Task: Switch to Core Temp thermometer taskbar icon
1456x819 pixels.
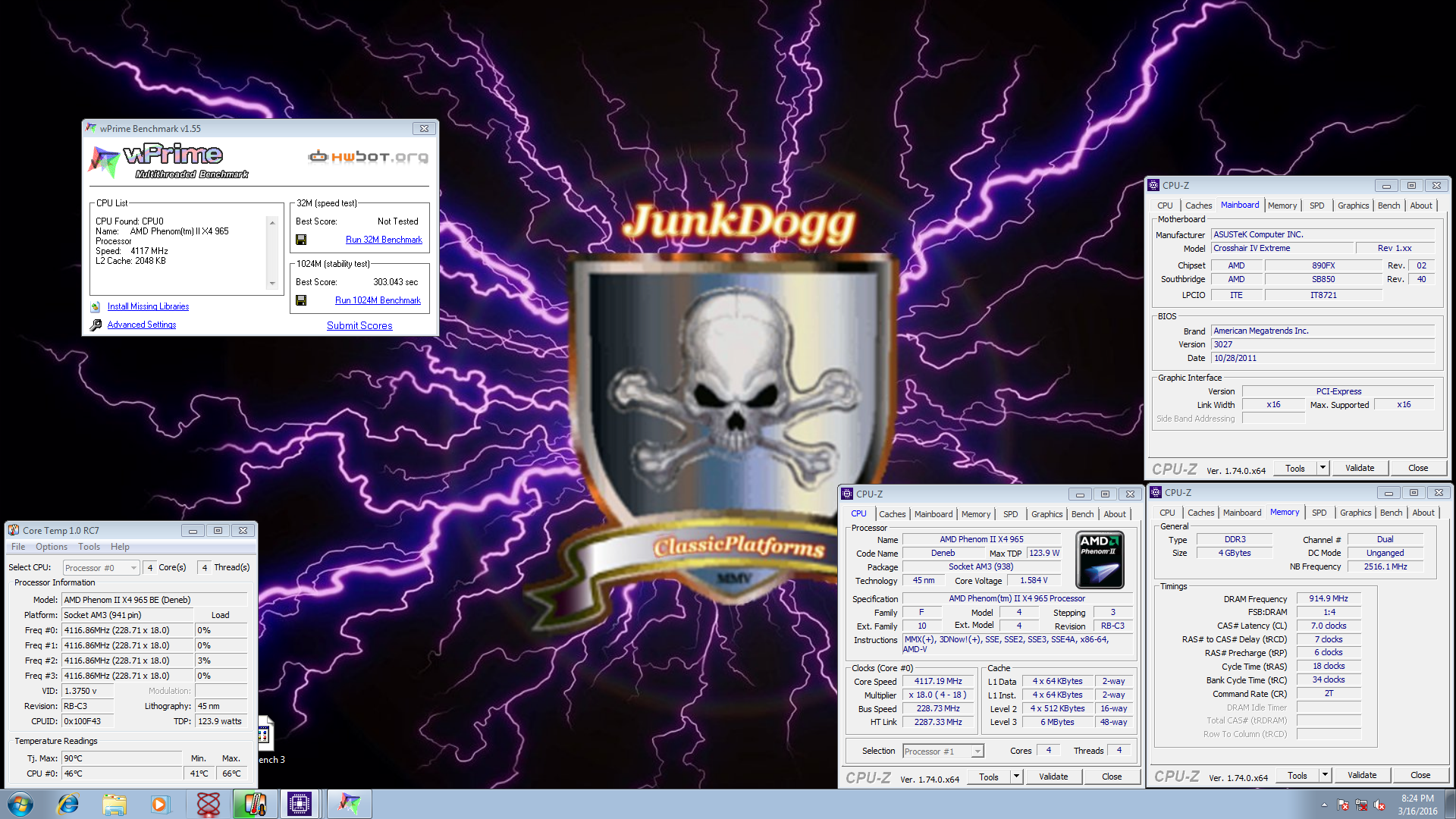Action: coord(255,804)
